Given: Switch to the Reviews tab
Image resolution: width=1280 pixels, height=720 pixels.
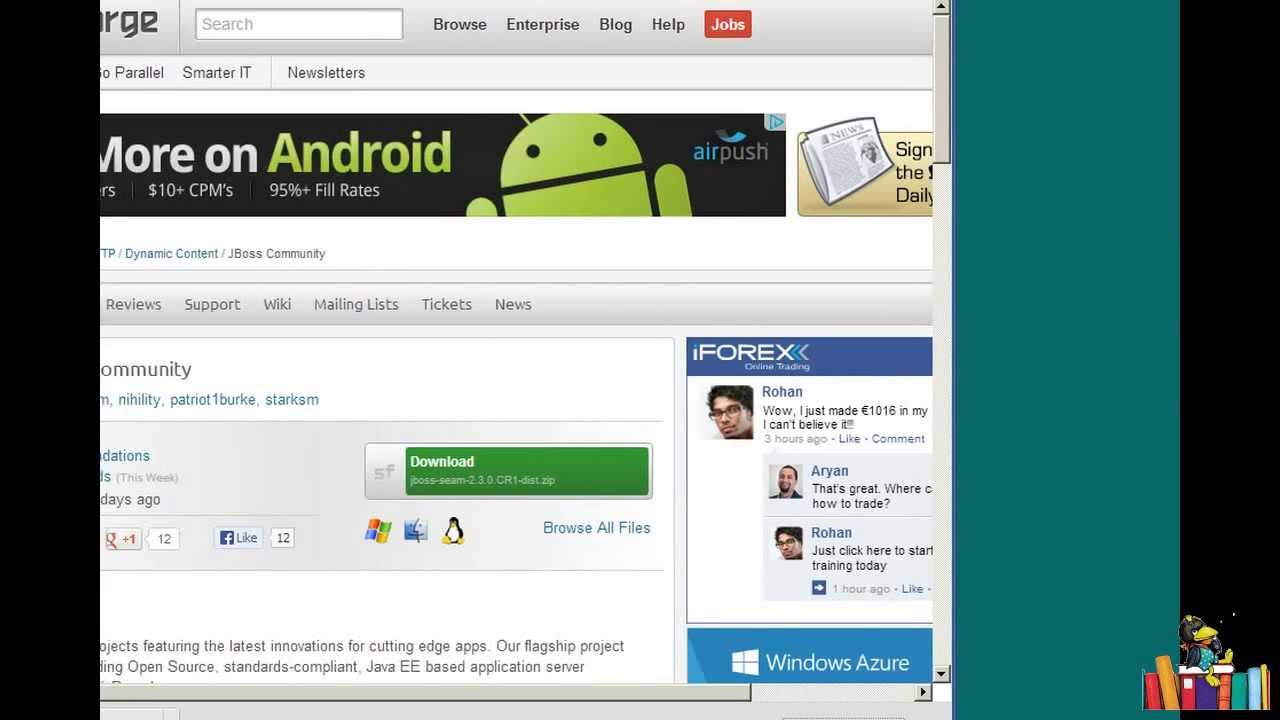Looking at the screenshot, I should (133, 305).
